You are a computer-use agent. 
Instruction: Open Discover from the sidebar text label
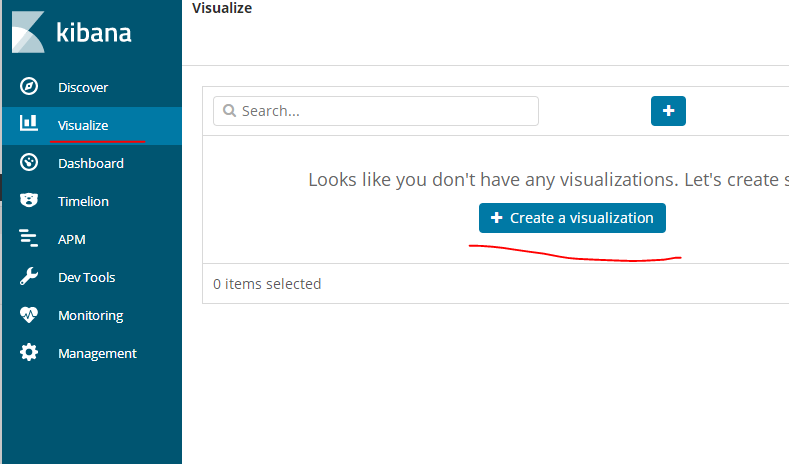83,88
